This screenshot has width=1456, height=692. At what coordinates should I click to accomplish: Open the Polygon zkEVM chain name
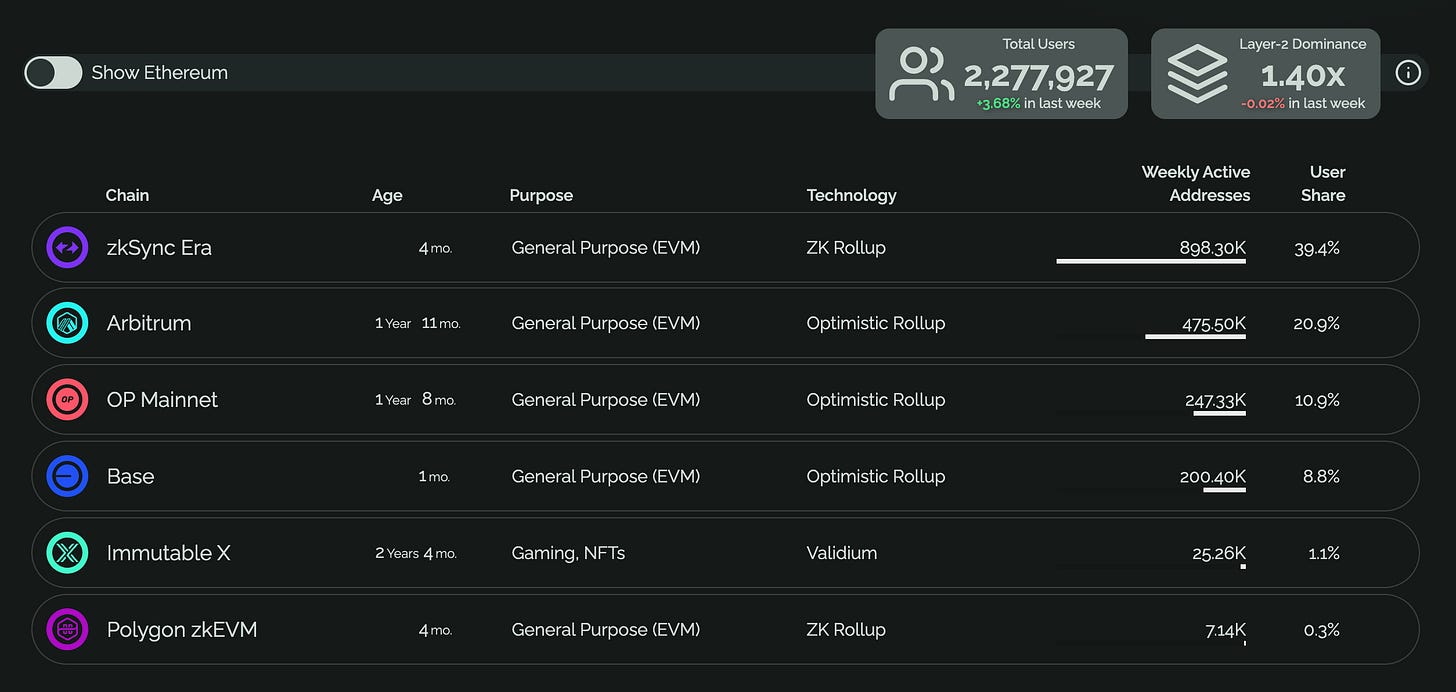click(x=182, y=630)
